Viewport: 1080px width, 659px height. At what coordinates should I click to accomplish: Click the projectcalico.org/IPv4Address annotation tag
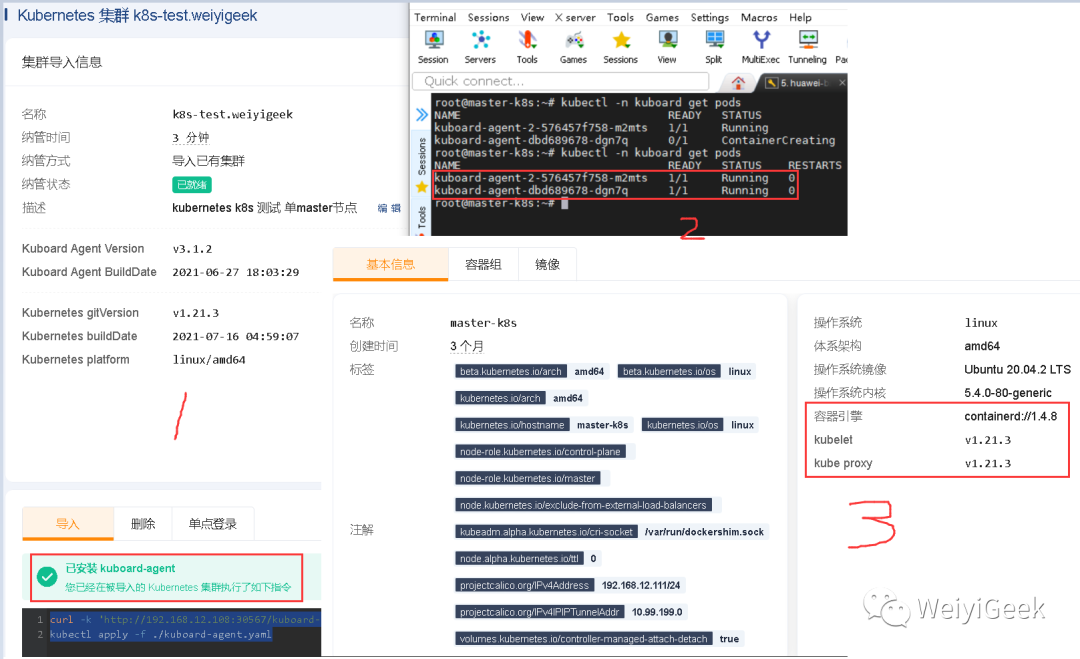coord(524,585)
